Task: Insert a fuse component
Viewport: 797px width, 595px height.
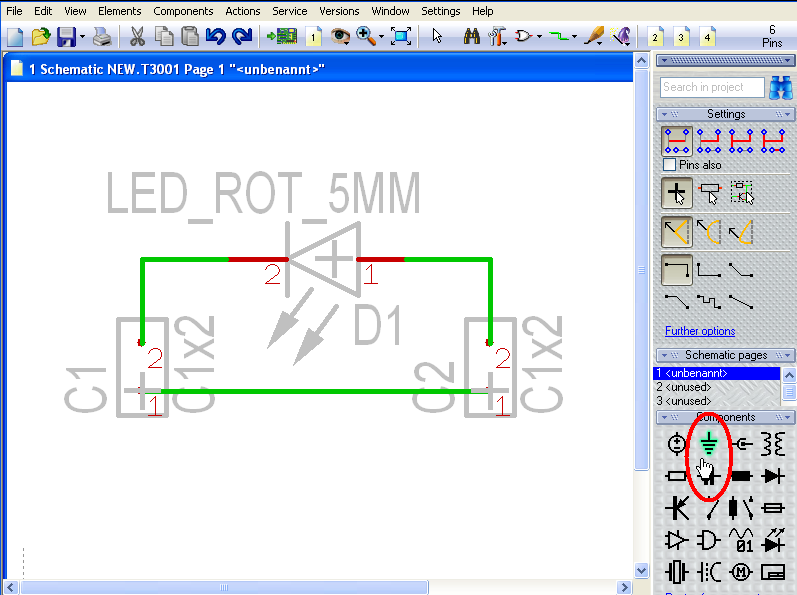Action: point(773,508)
